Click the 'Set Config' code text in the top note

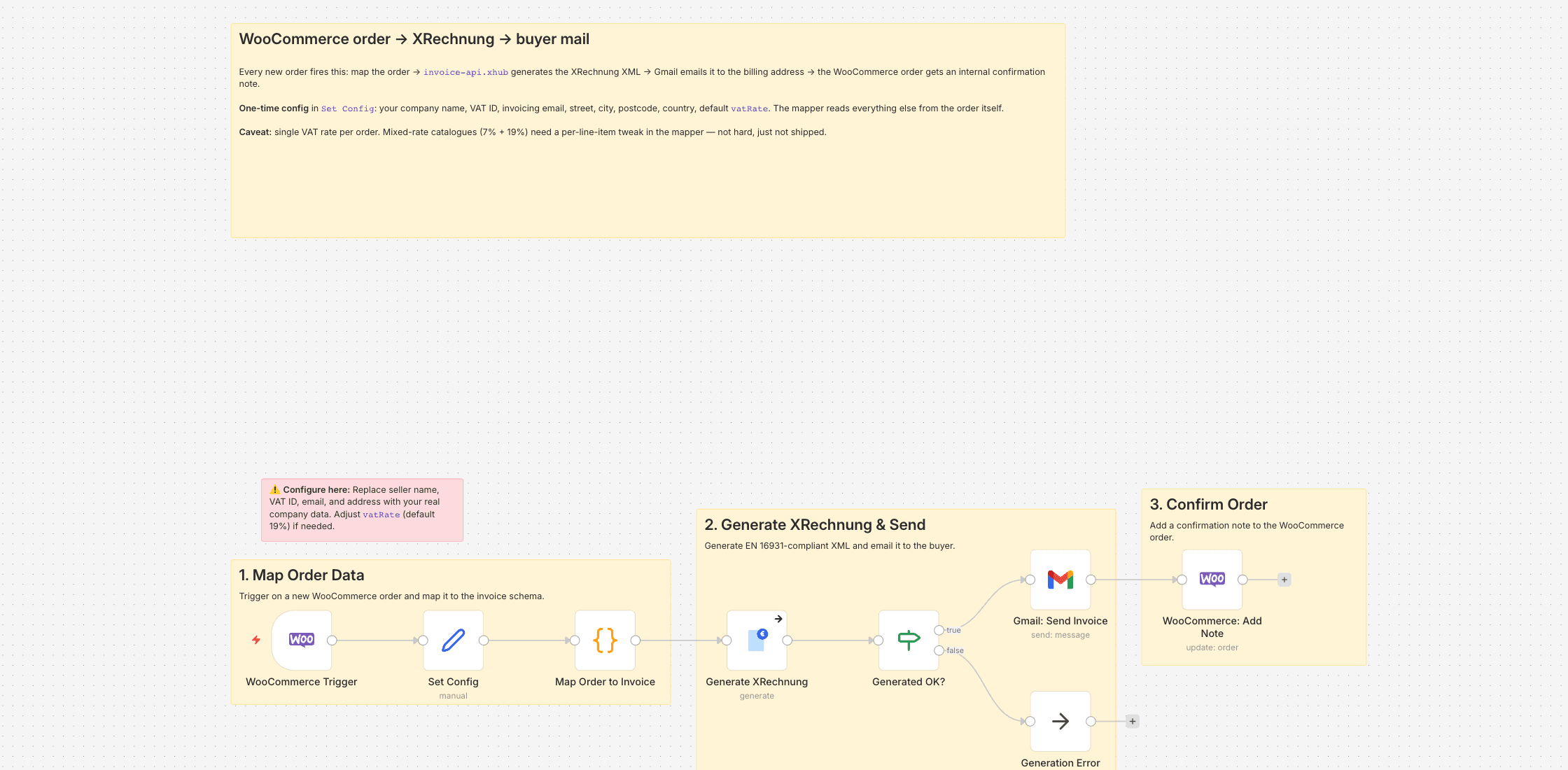click(348, 108)
